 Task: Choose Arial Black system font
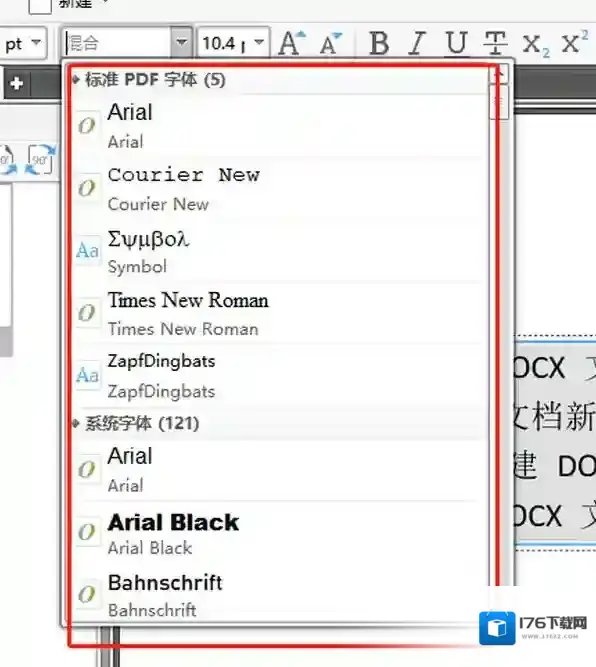pos(279,532)
